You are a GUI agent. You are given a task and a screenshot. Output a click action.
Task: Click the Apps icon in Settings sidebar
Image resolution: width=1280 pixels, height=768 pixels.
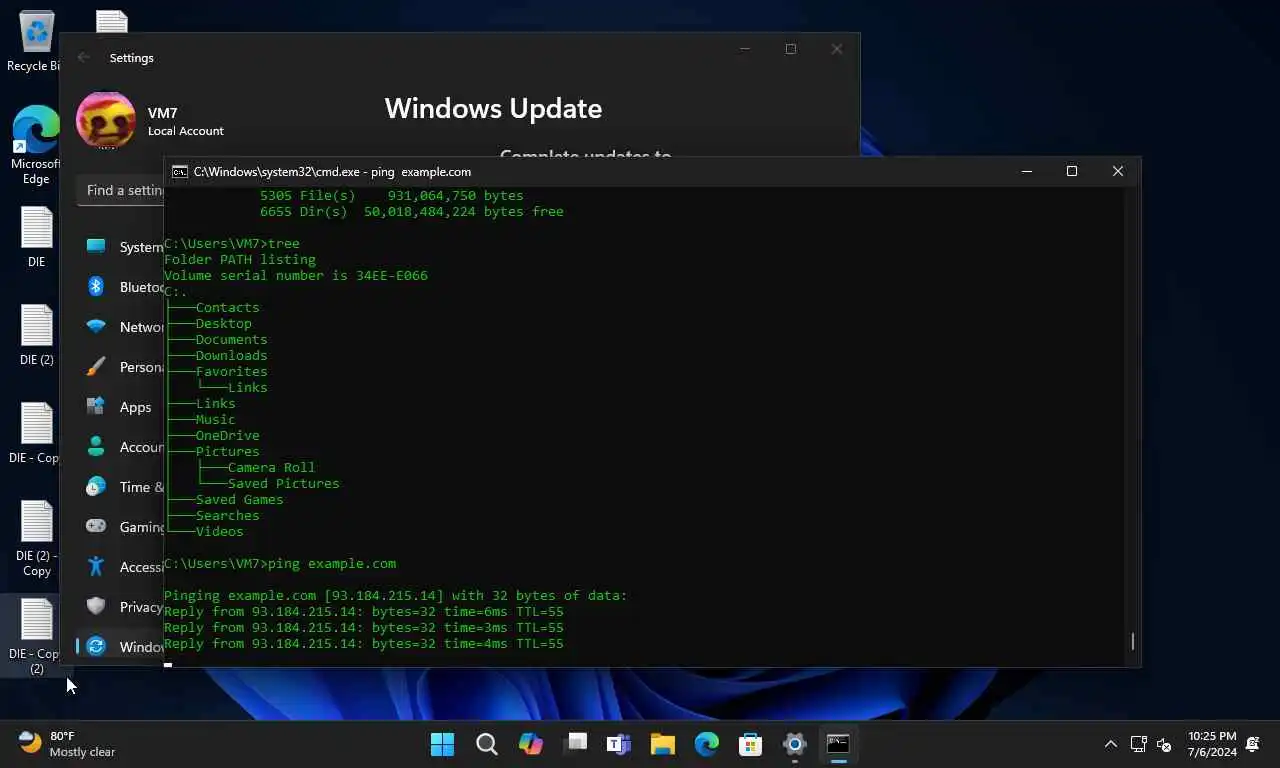[x=96, y=407]
